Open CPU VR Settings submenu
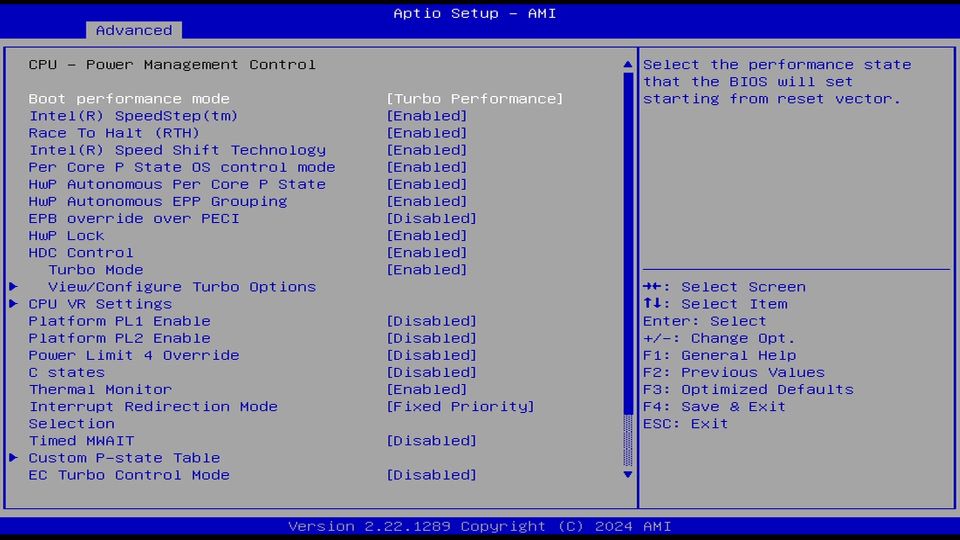The image size is (960, 540). click(x=100, y=304)
